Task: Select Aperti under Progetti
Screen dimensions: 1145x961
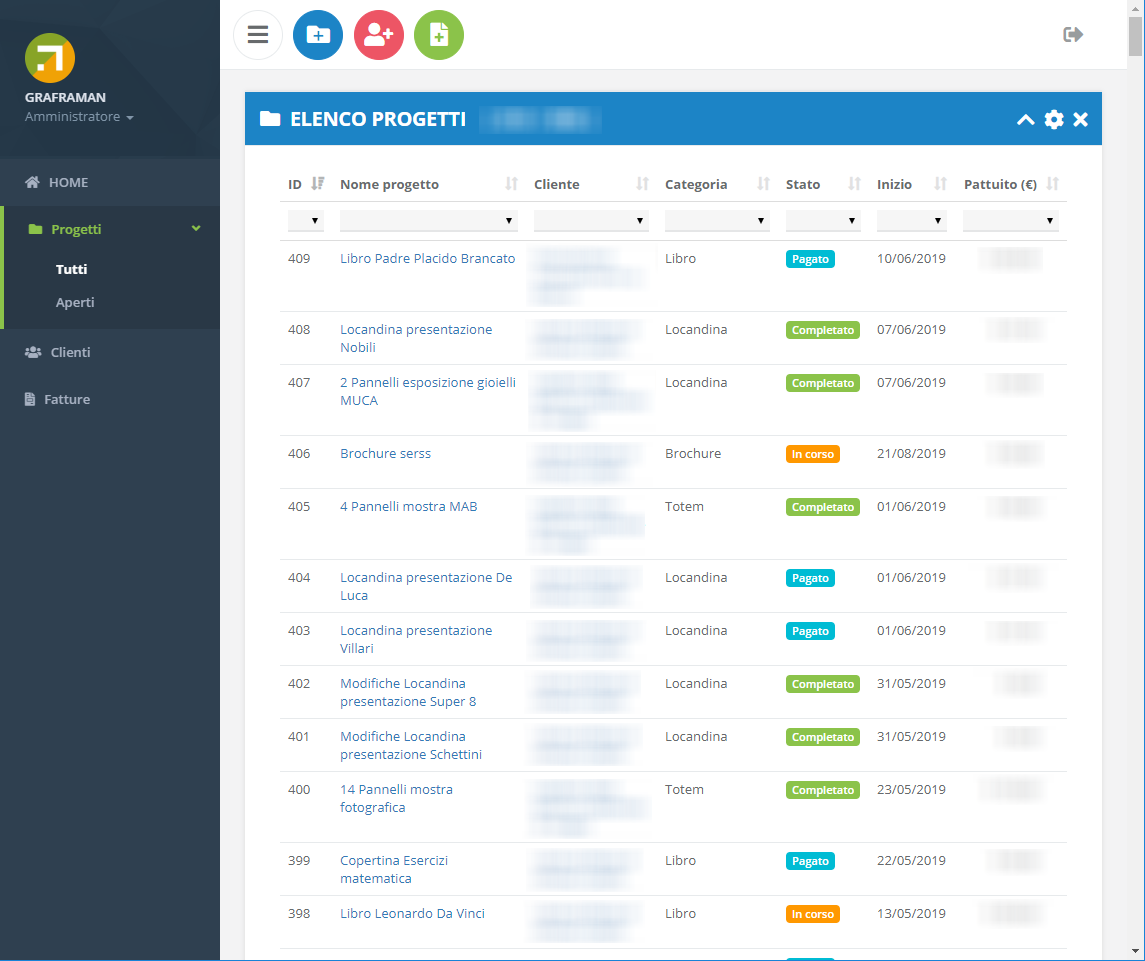Action: pyautogui.click(x=74, y=302)
